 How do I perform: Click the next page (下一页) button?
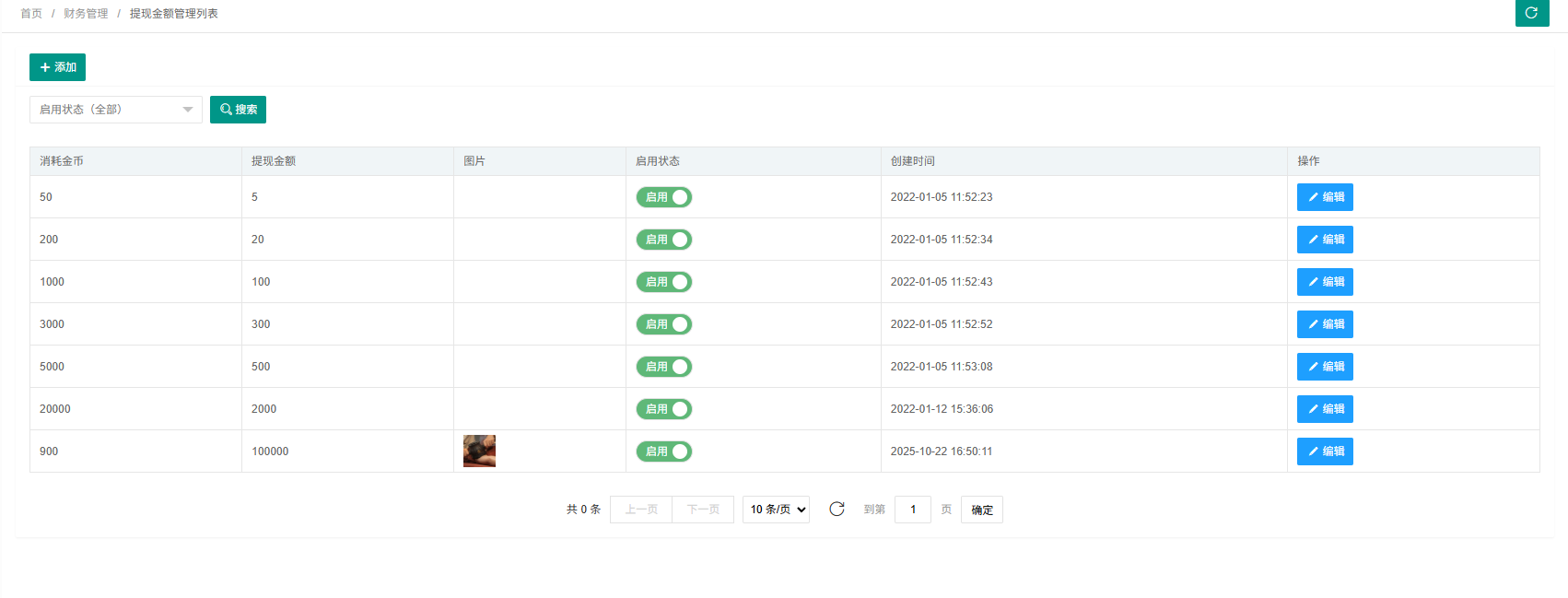(703, 510)
